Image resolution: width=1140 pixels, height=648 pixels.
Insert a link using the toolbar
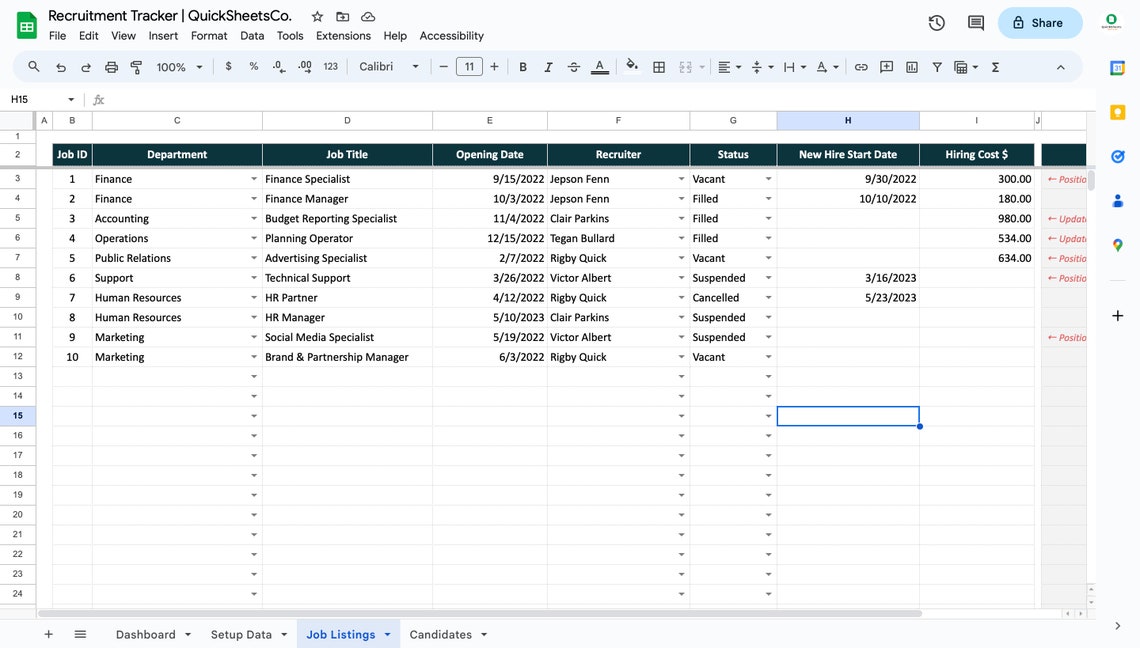click(861, 66)
